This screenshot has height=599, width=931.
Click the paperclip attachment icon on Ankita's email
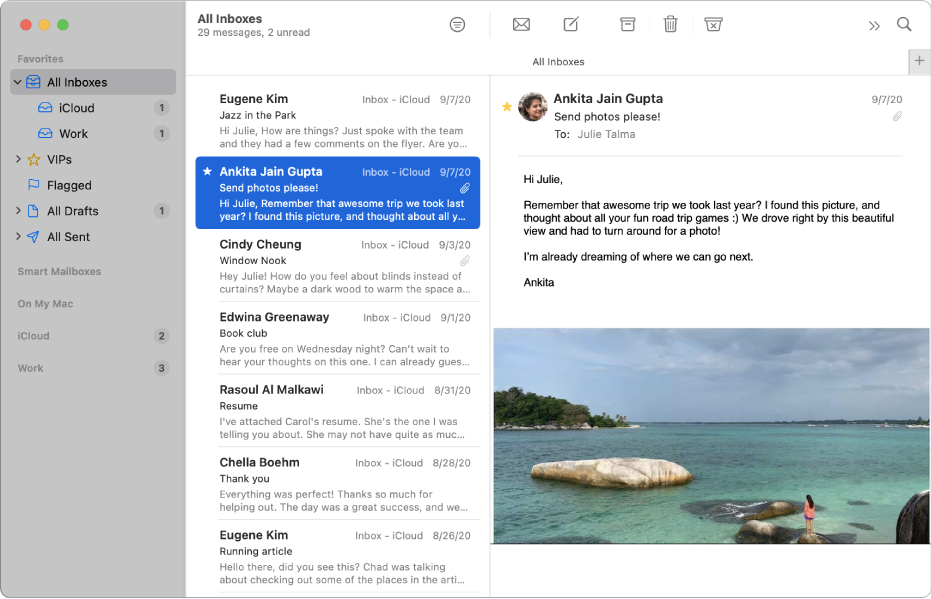(x=896, y=116)
